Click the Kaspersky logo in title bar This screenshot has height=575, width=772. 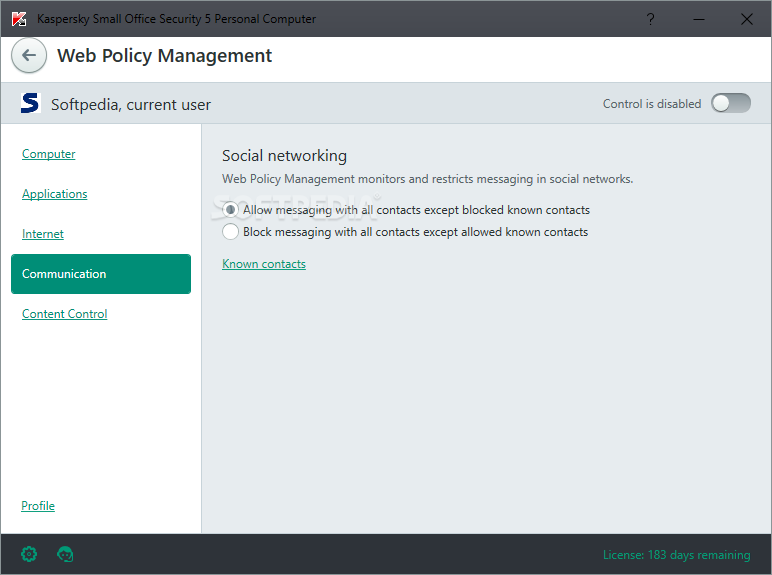19,19
